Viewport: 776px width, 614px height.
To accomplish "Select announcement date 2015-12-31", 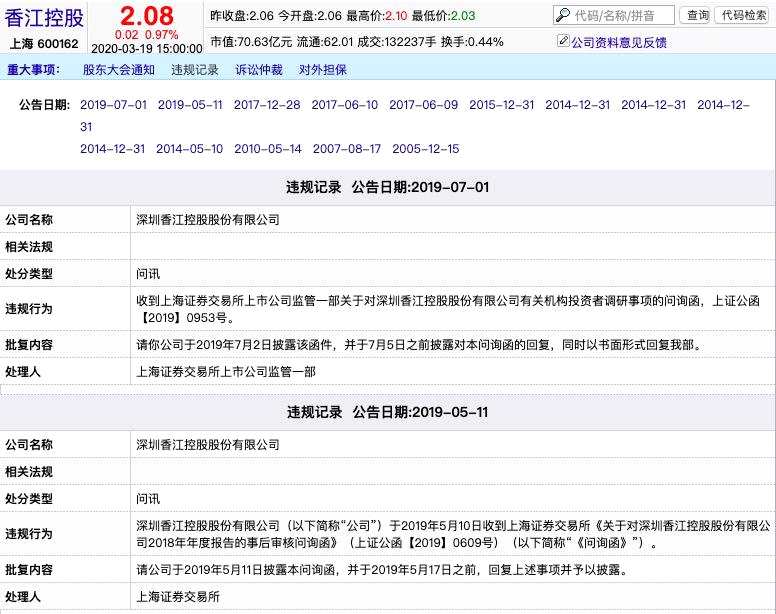I will (x=502, y=105).
